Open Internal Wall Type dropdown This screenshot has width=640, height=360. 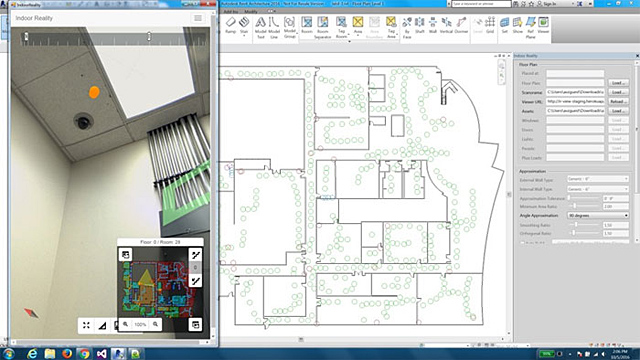pyautogui.click(x=598, y=189)
